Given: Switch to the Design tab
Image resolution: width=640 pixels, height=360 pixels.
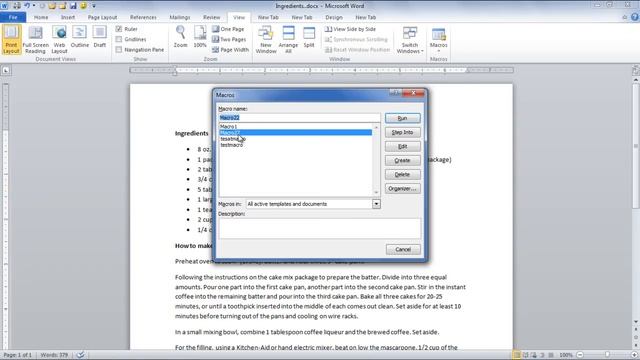Looking at the screenshot, I should [334, 17].
